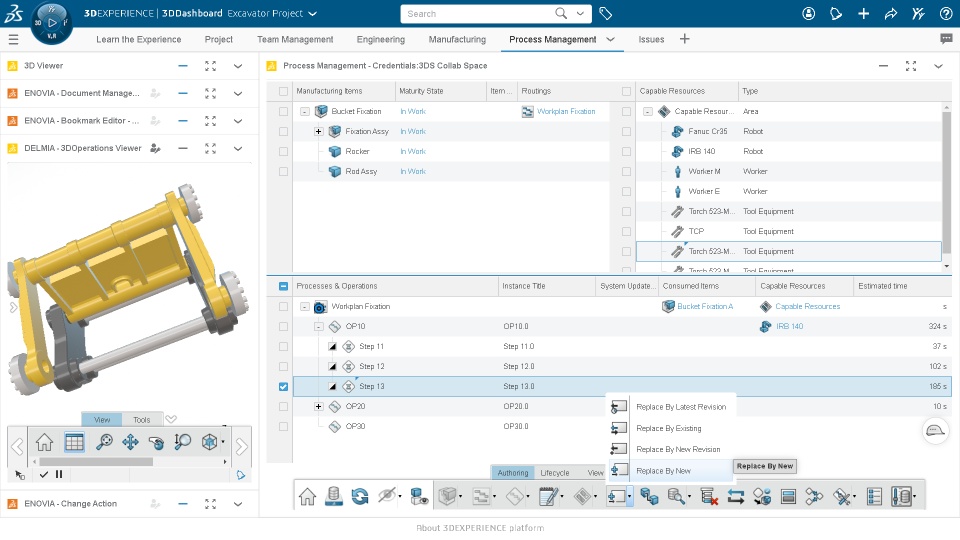Click the plus add icon in top bar
The image size is (960, 540).
point(863,13)
